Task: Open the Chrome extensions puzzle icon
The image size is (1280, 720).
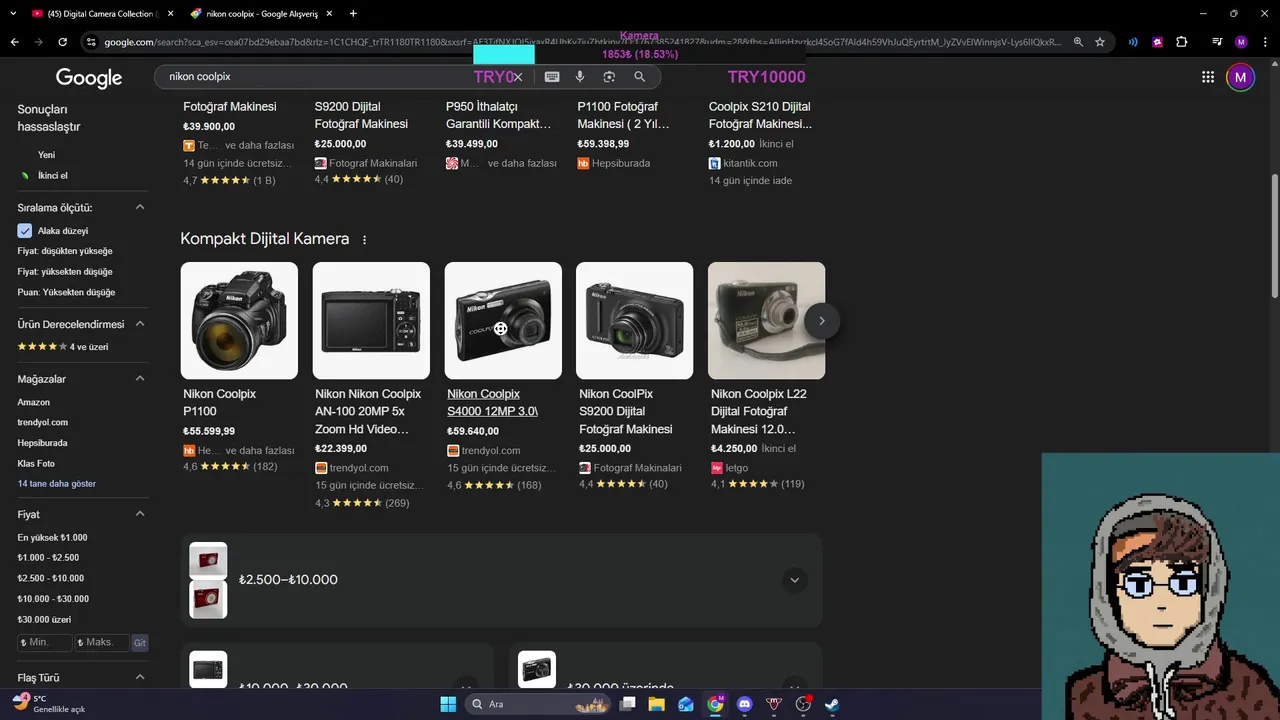Action: point(1182,42)
